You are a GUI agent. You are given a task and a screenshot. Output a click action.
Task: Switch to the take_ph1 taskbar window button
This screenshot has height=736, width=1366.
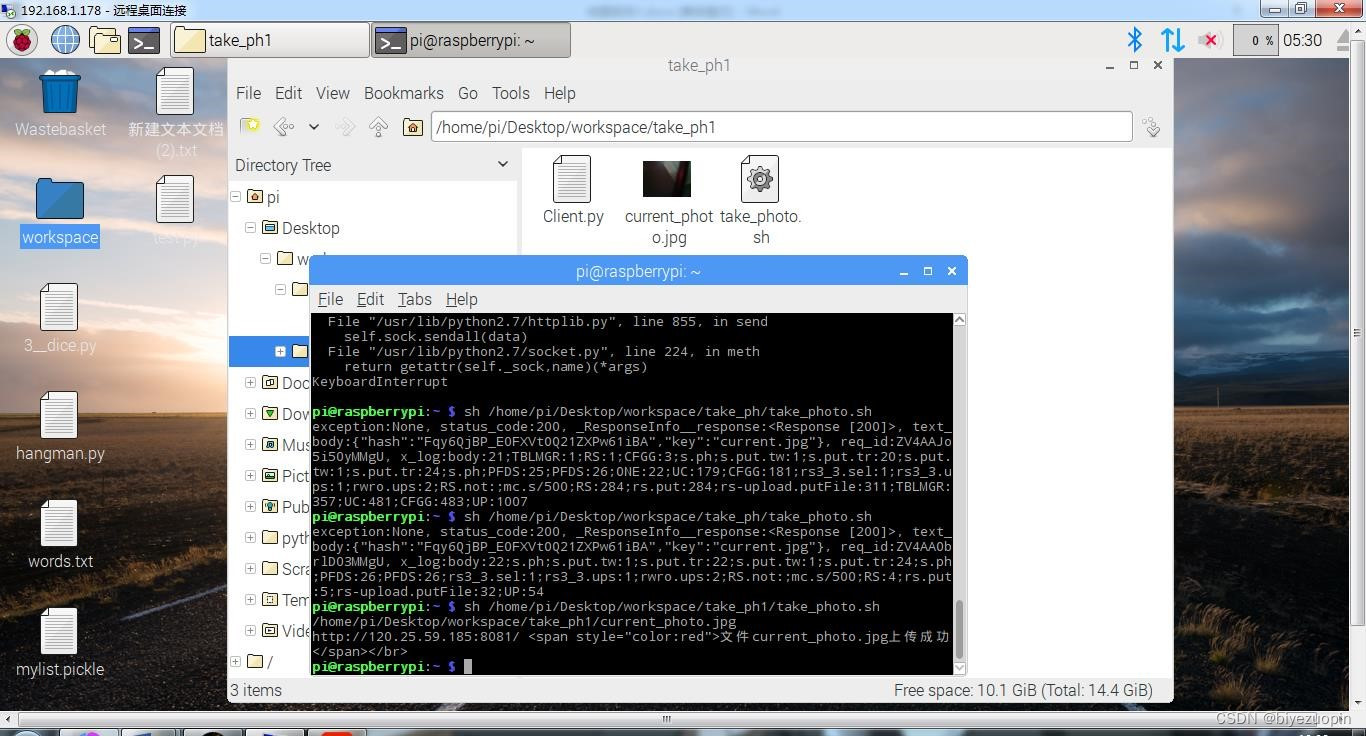click(x=270, y=40)
